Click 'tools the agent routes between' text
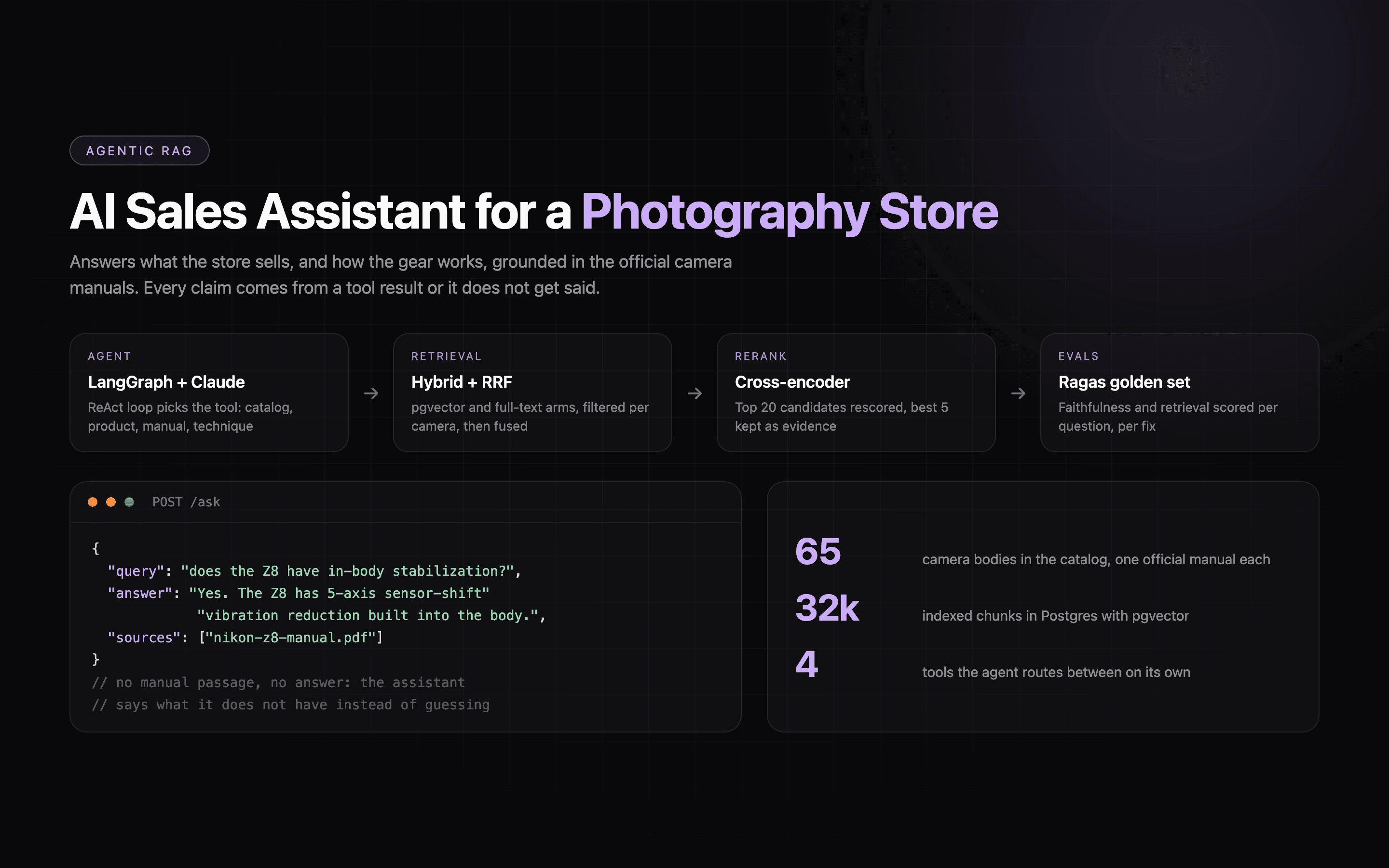1389x868 pixels. (x=1056, y=672)
